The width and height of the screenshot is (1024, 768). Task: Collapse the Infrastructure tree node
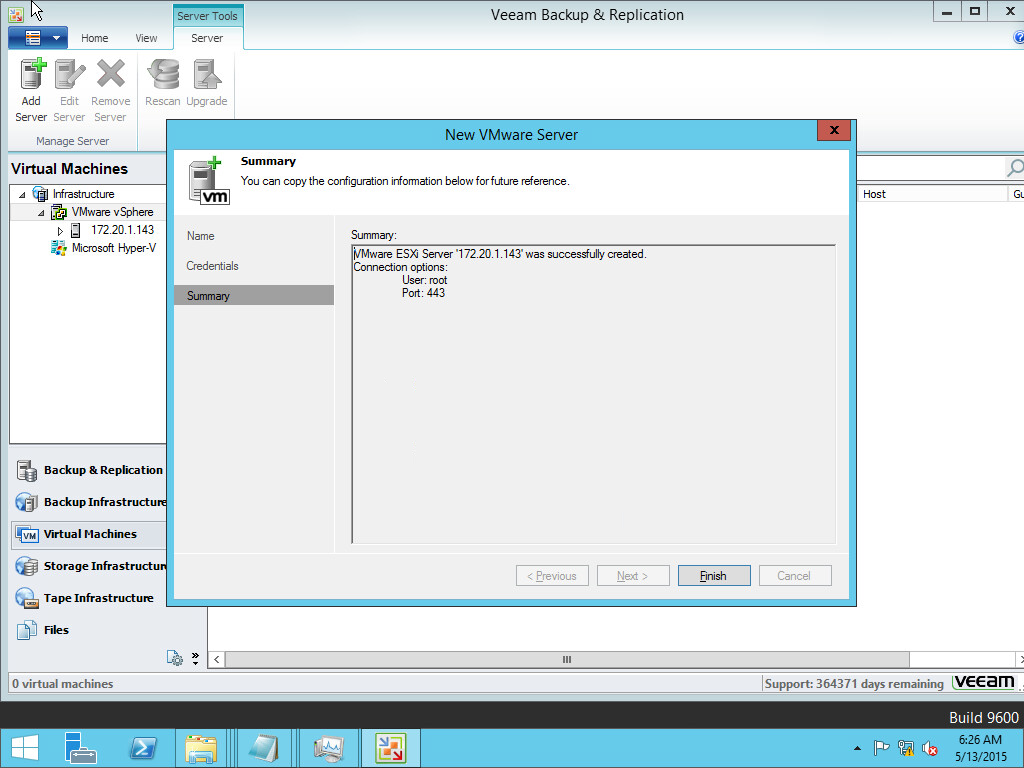pos(22,195)
